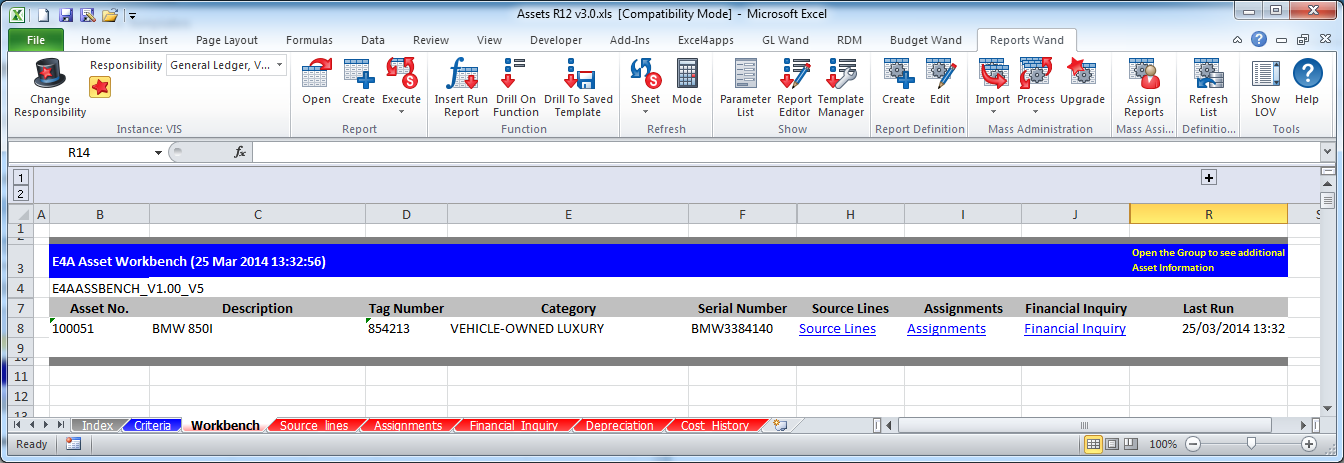Select the BMW 850I description cell

tap(257, 328)
